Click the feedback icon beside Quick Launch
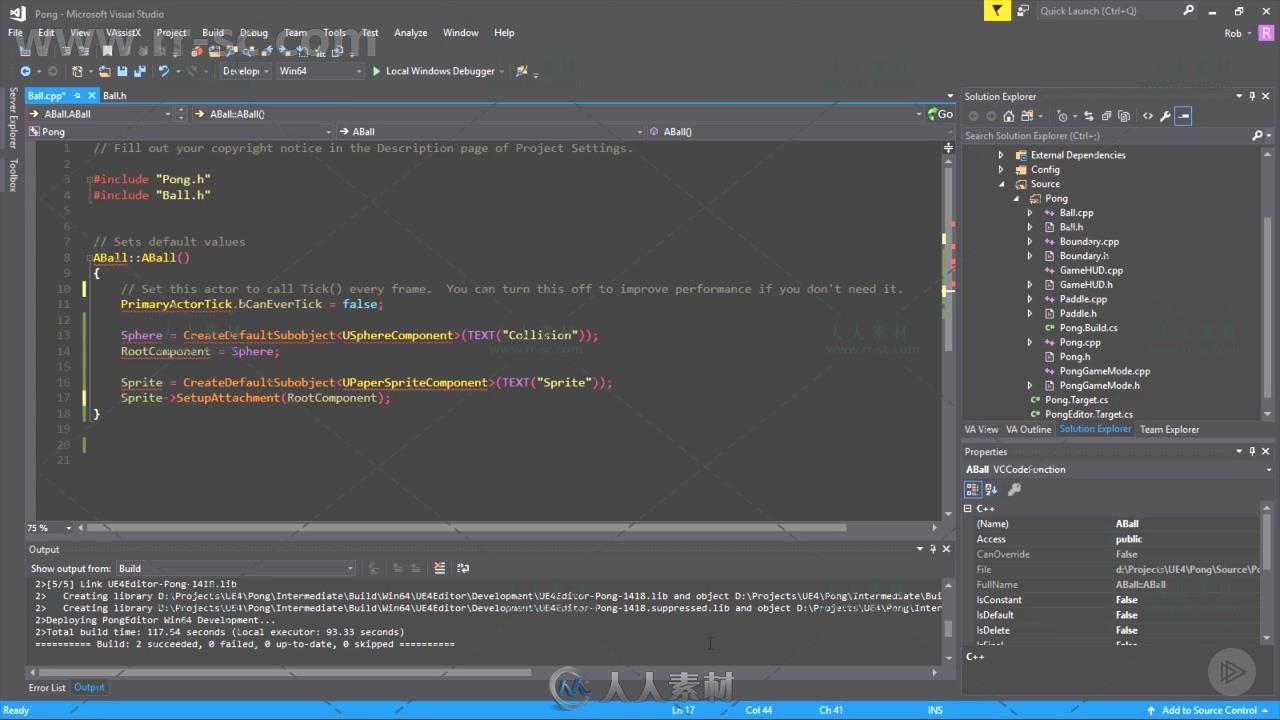The height and width of the screenshot is (720, 1280). point(1023,11)
